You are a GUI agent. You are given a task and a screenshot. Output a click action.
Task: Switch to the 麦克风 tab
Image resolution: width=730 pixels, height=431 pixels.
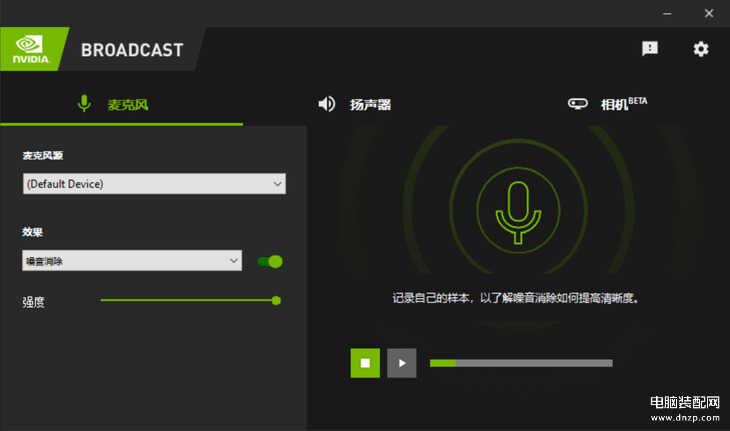pyautogui.click(x=121, y=104)
